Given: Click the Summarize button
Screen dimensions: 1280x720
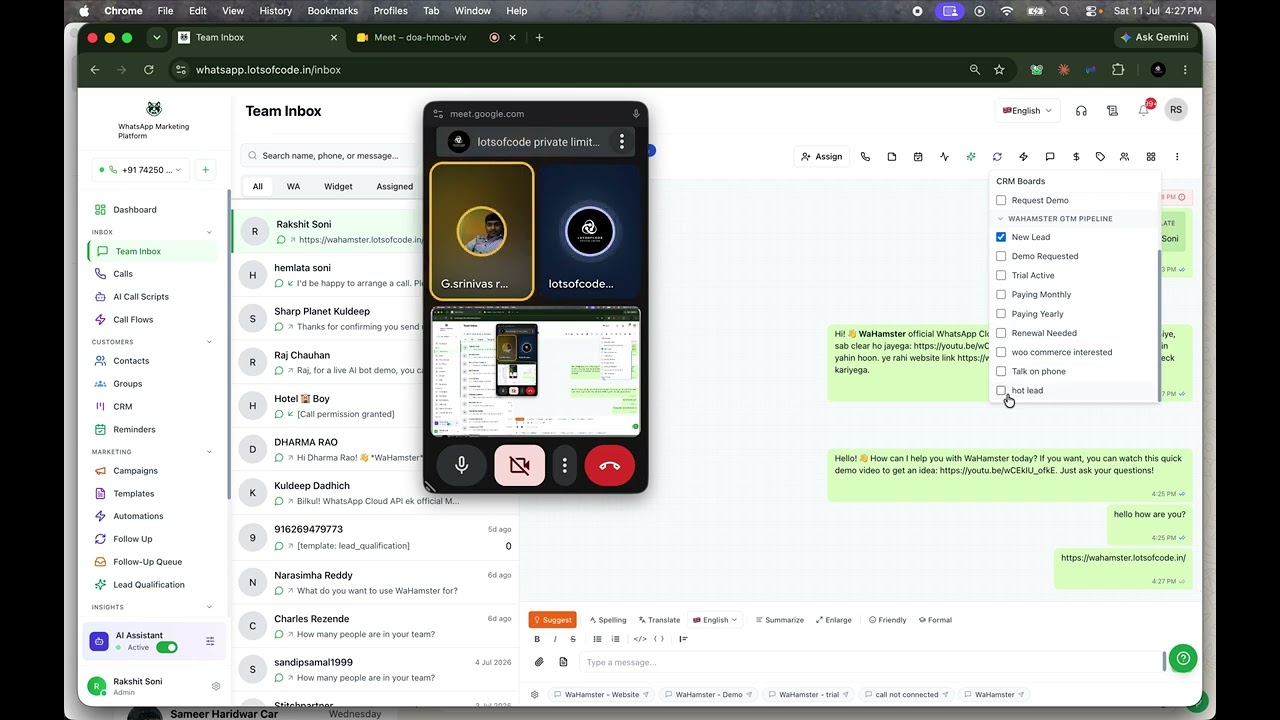Looking at the screenshot, I should pyautogui.click(x=779, y=620).
